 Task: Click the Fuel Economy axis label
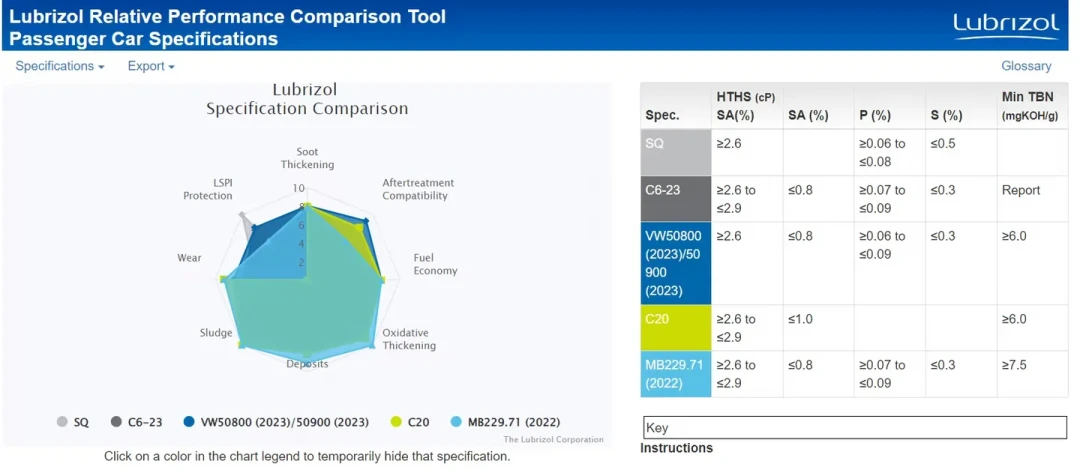pos(435,264)
